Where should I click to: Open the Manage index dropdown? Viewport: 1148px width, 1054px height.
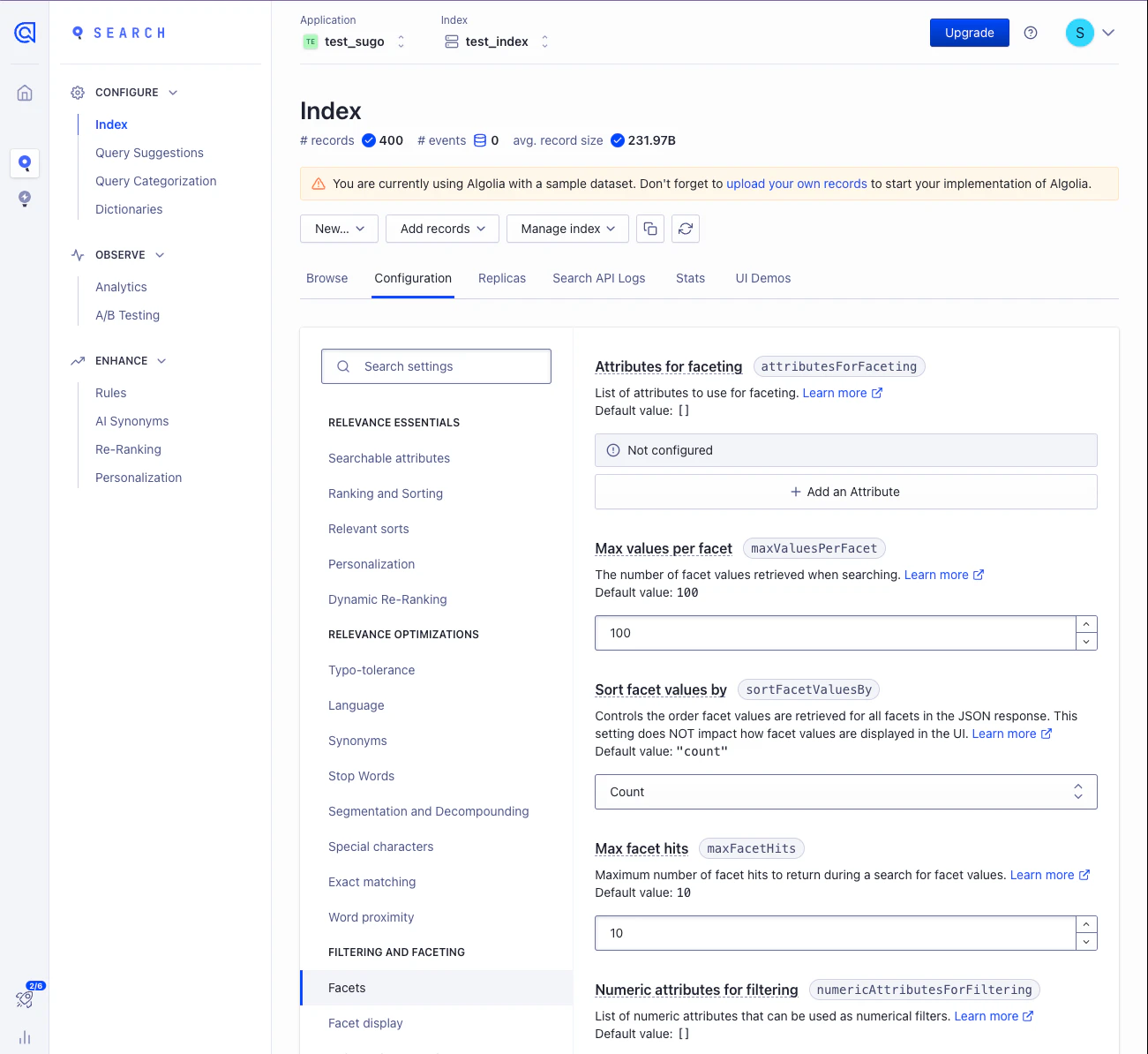tap(567, 229)
